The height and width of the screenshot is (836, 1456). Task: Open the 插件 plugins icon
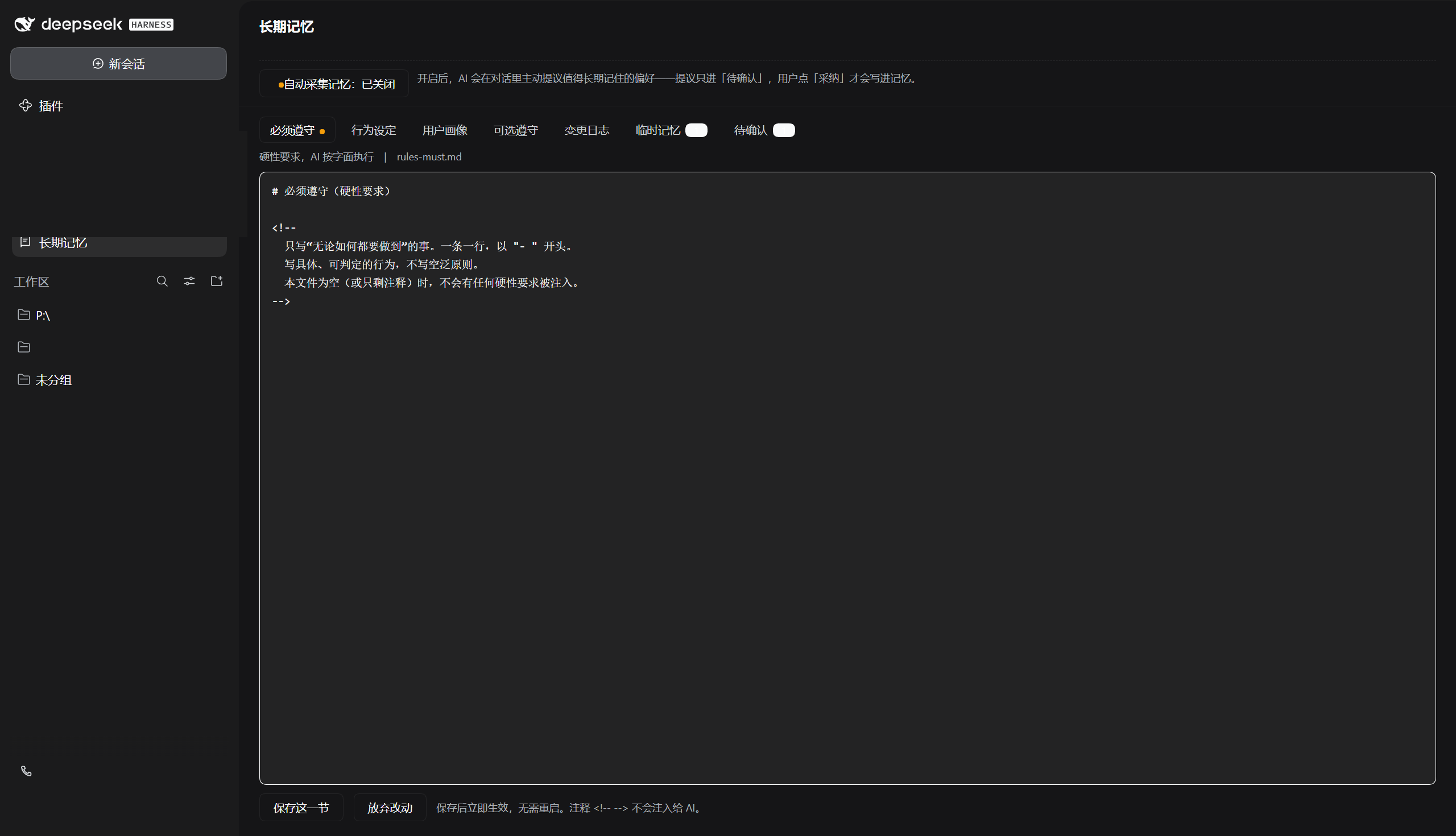tap(25, 106)
